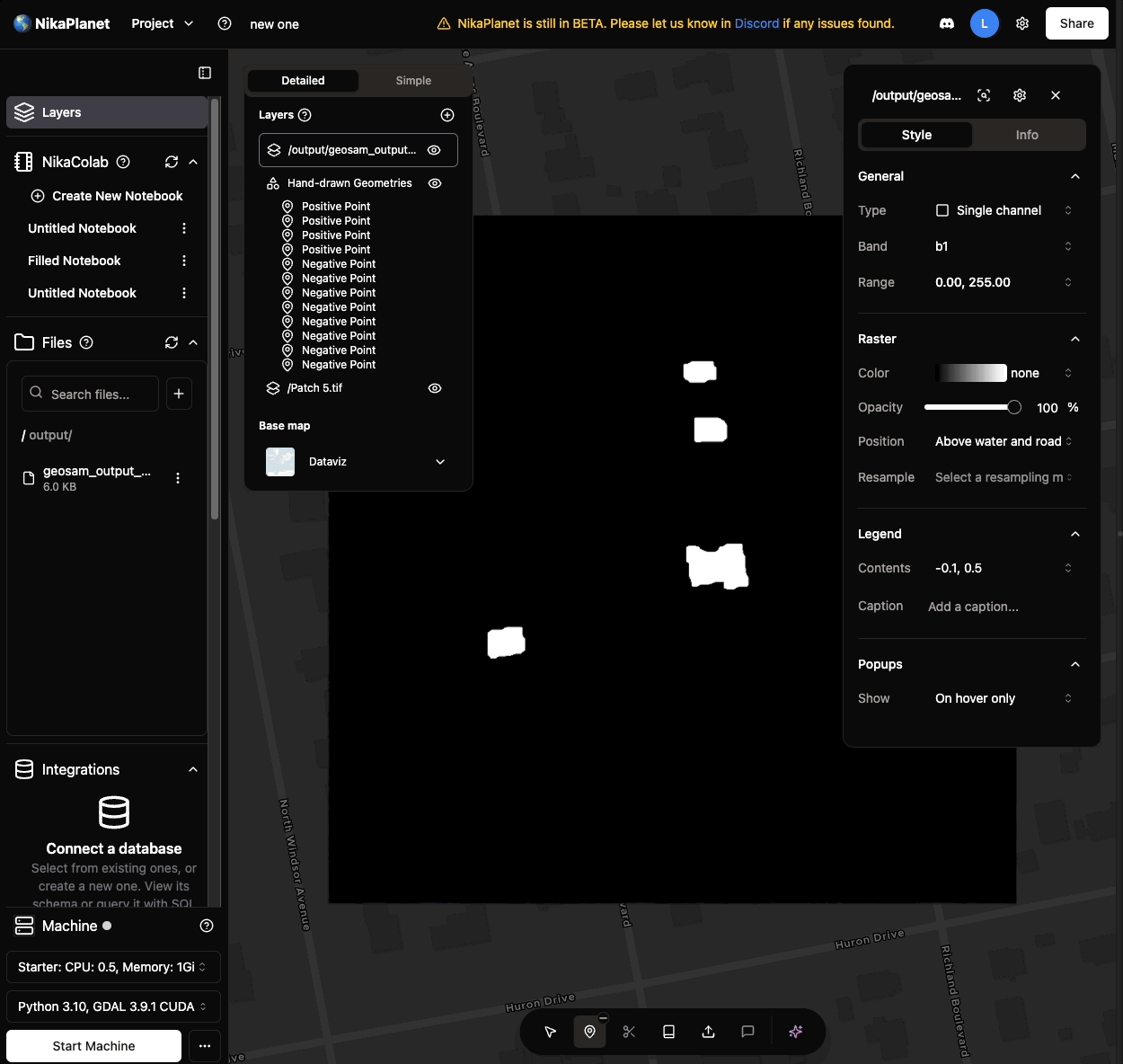The width and height of the screenshot is (1123, 1064).
Task: Click the Files help icon
Action: tap(86, 342)
